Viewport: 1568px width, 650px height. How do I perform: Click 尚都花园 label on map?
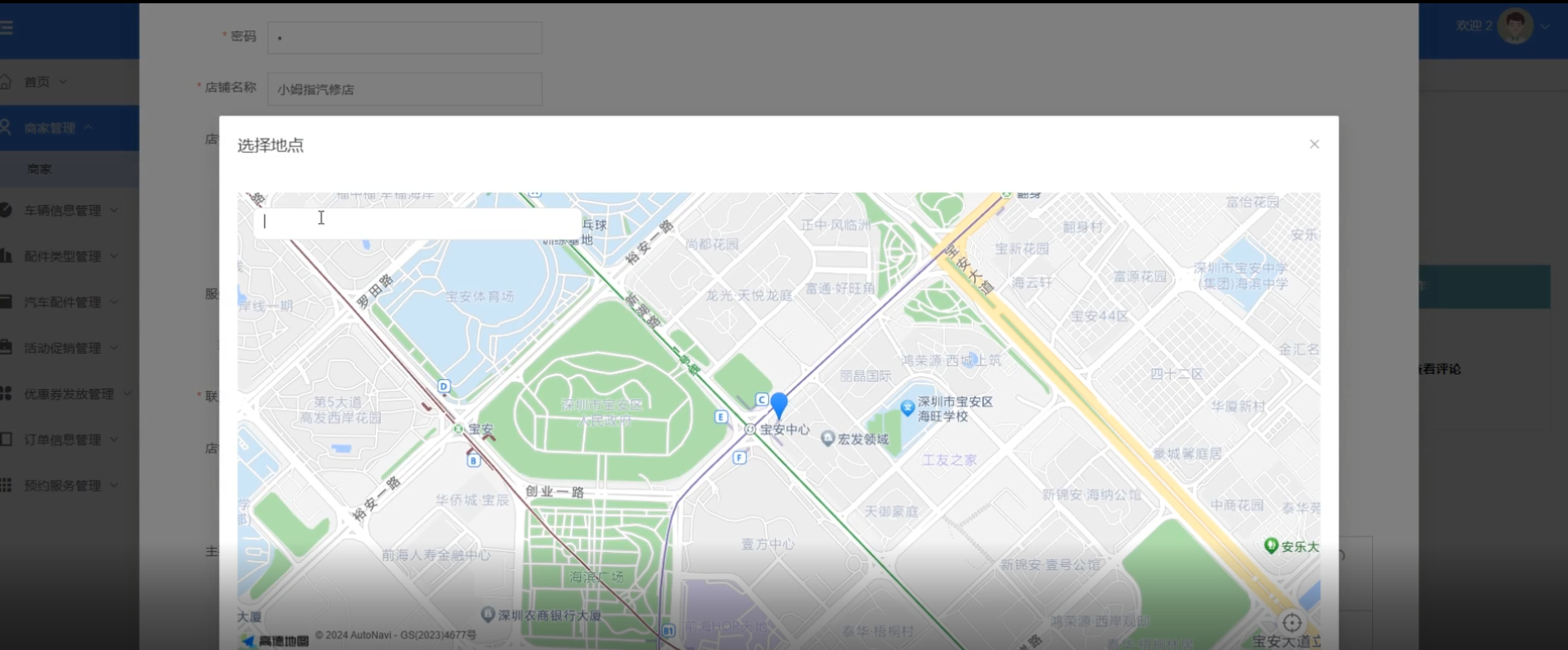712,244
